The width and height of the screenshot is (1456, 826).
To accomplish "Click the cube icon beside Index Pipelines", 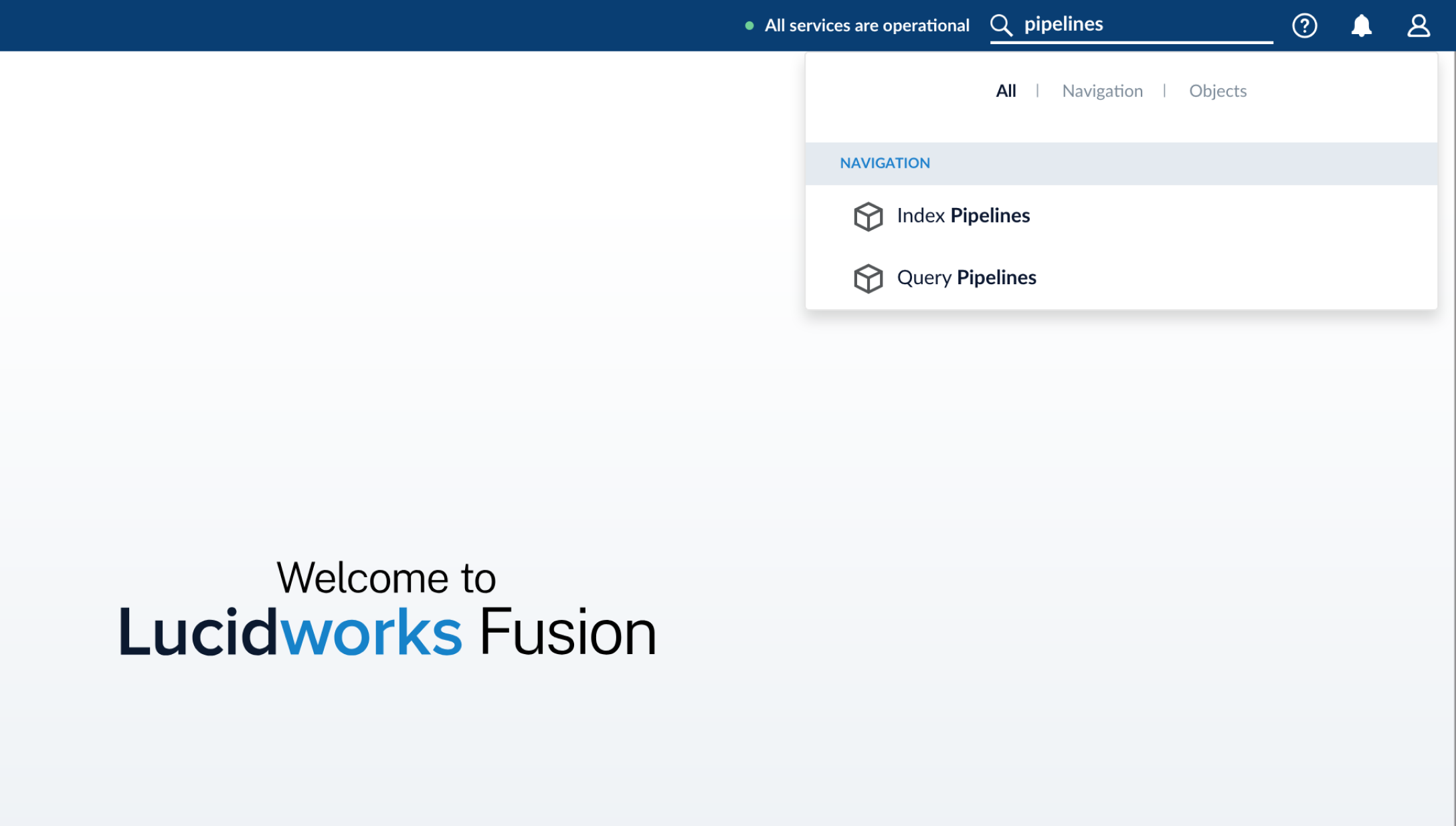I will [869, 217].
